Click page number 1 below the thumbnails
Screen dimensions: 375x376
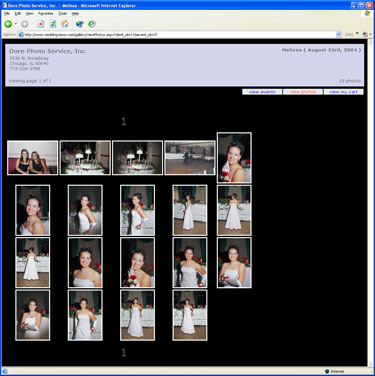(124, 353)
